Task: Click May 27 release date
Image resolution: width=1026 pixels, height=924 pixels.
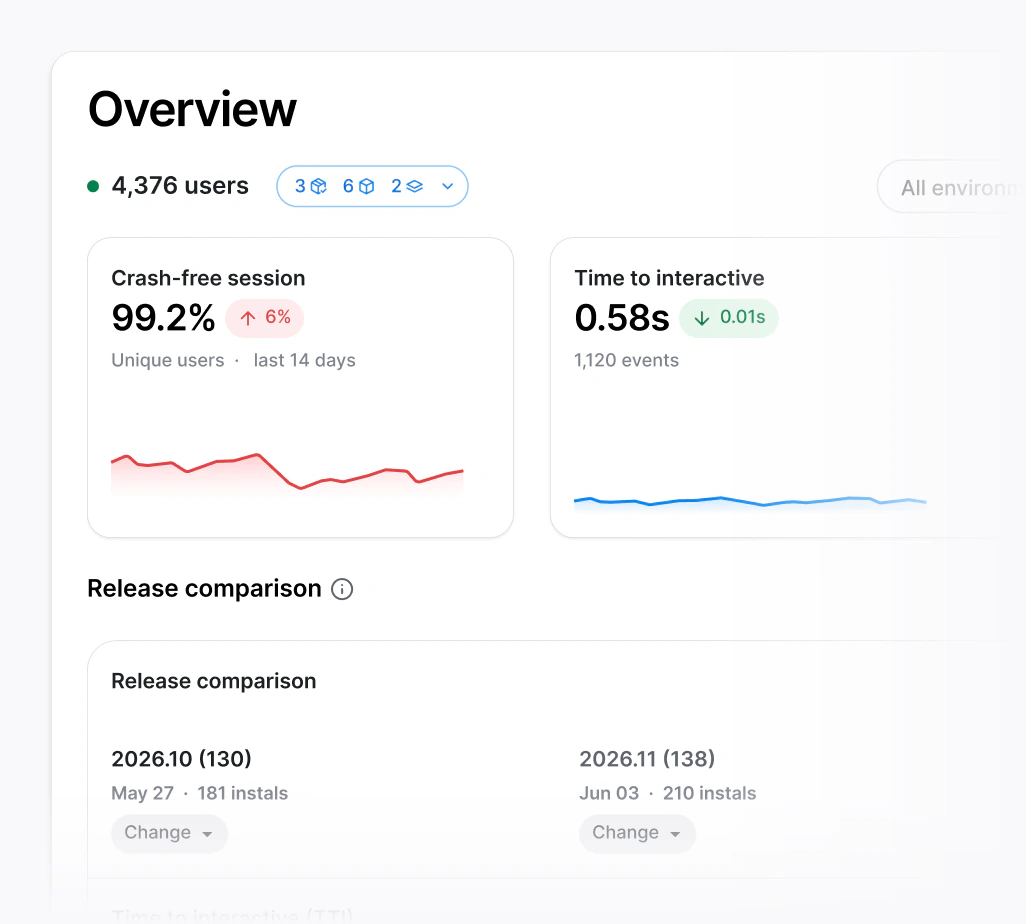Action: coord(143,793)
